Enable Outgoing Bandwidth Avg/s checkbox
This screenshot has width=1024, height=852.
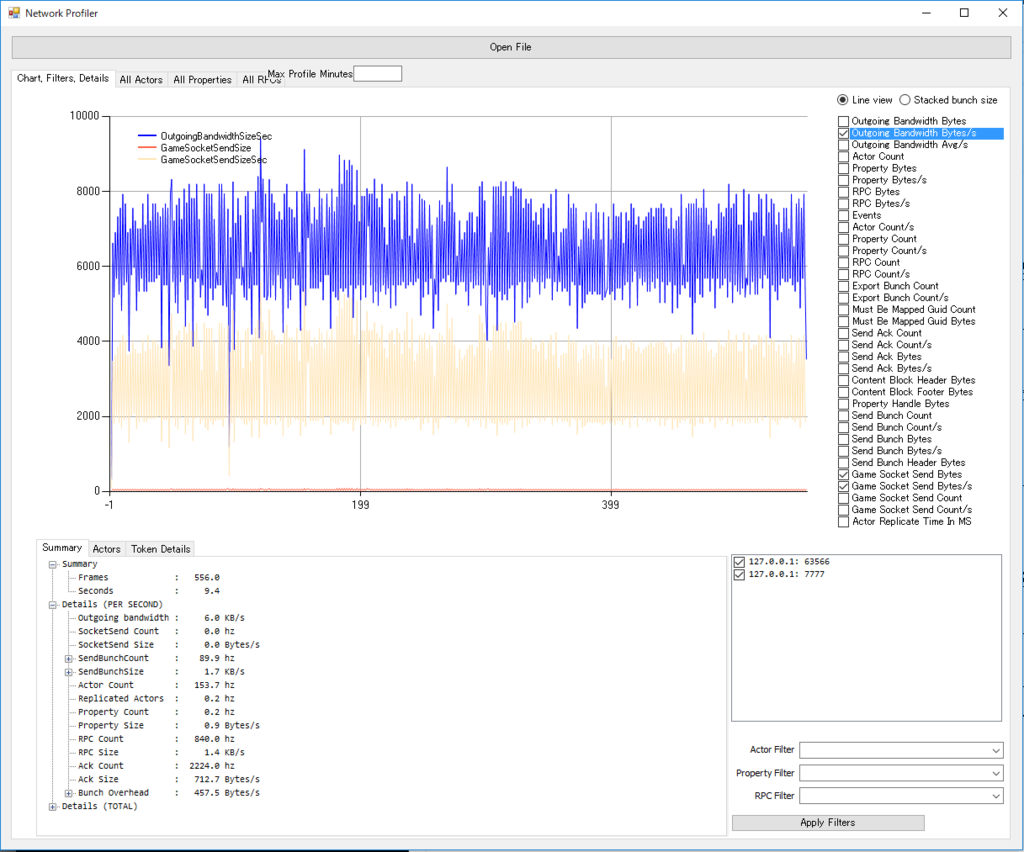click(x=844, y=145)
